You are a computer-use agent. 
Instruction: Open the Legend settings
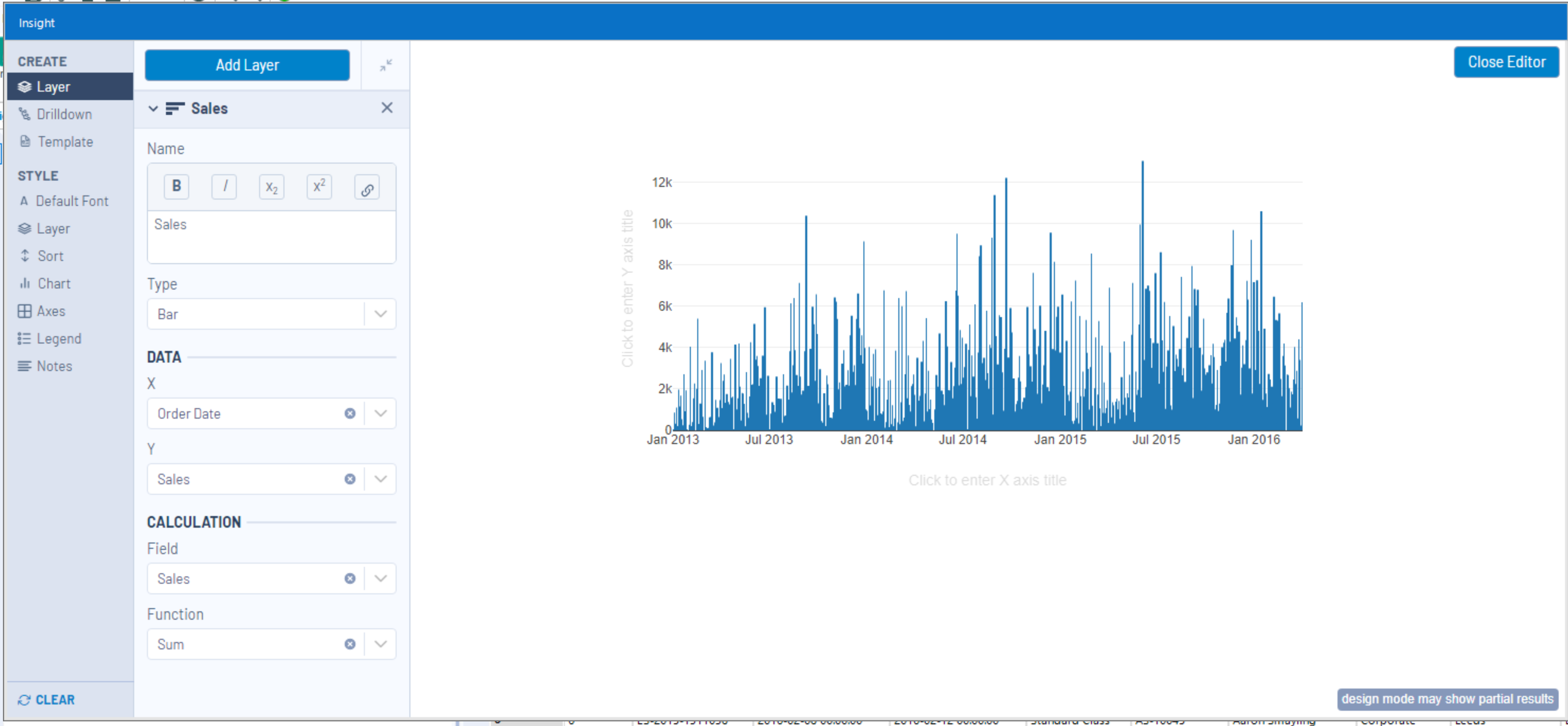tap(59, 338)
